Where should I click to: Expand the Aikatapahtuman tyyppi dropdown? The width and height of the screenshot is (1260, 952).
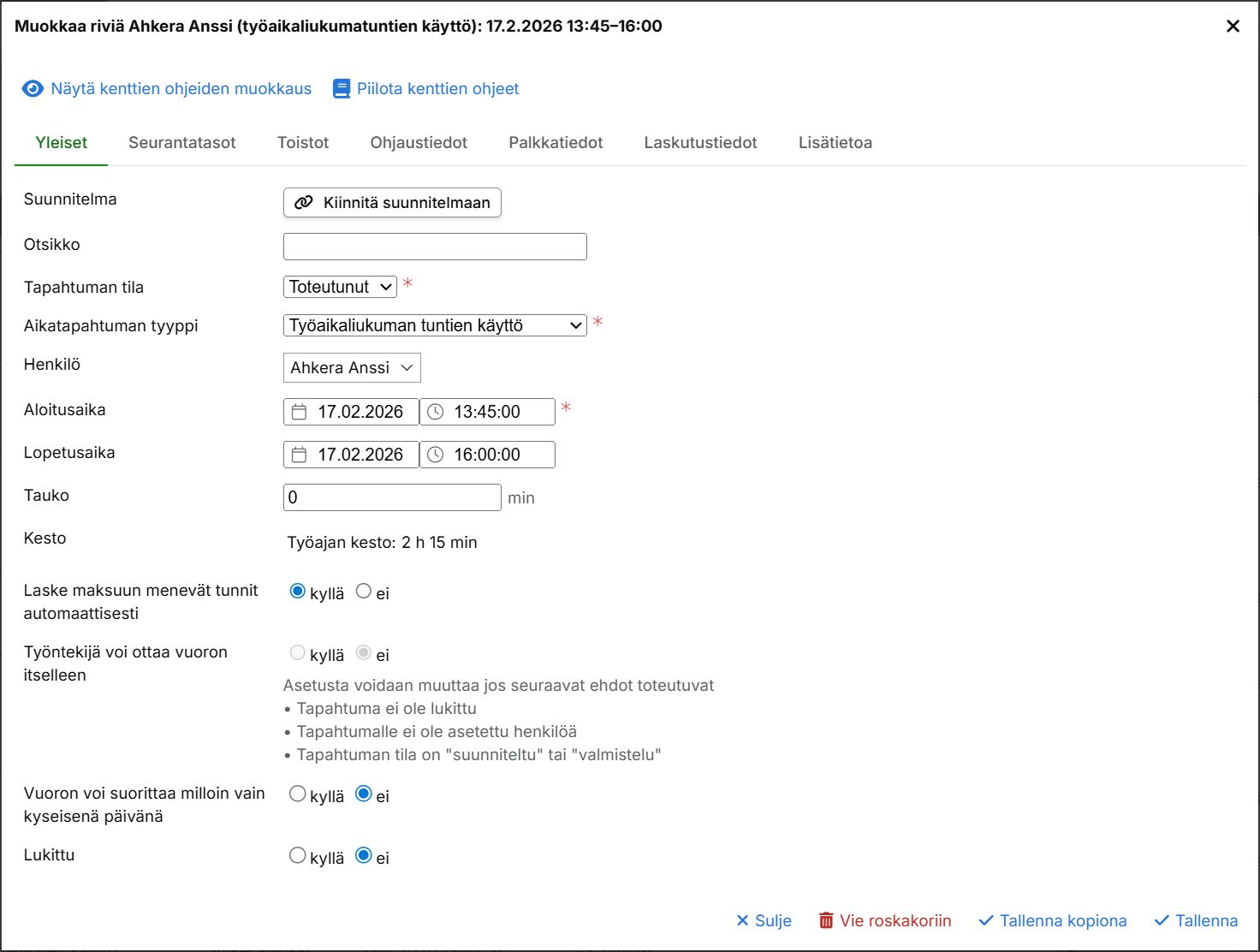pyautogui.click(x=435, y=325)
